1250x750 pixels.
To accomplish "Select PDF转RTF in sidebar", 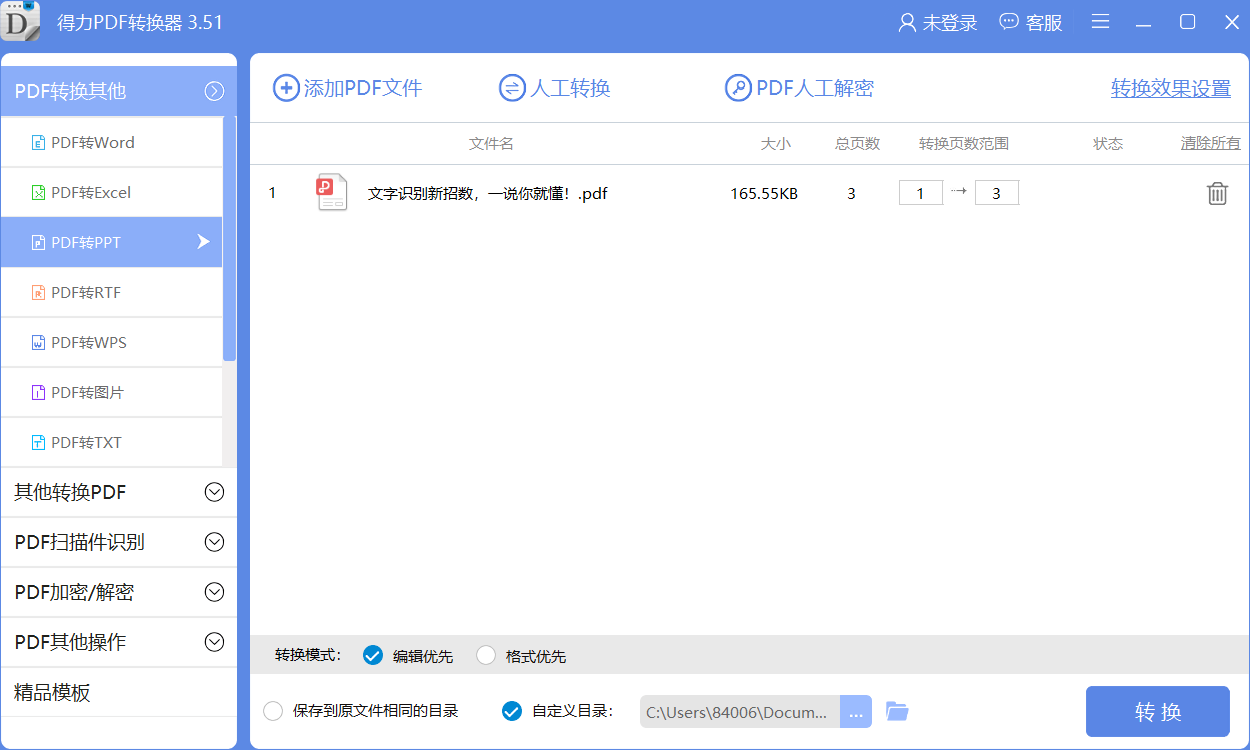I will 111,292.
